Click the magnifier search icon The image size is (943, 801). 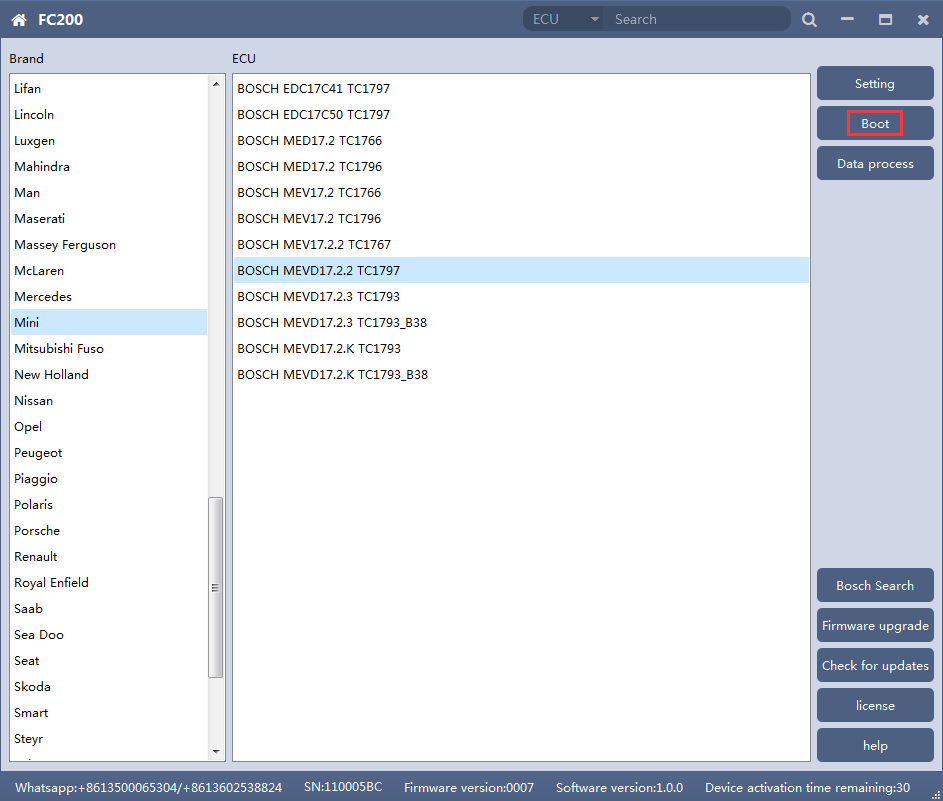809,20
